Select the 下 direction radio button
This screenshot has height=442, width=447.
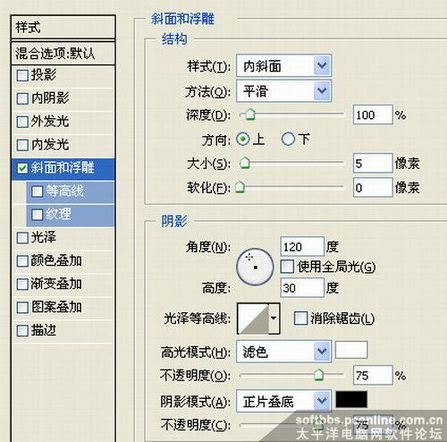tap(288, 139)
